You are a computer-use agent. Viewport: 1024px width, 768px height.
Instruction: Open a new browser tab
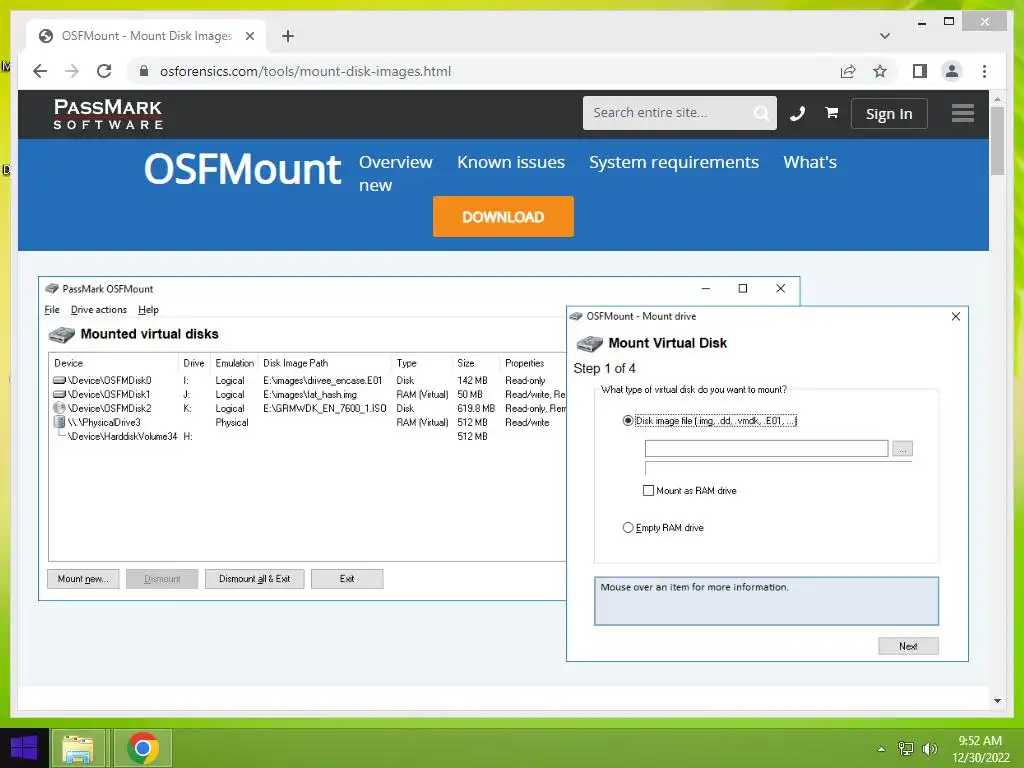[x=287, y=36]
